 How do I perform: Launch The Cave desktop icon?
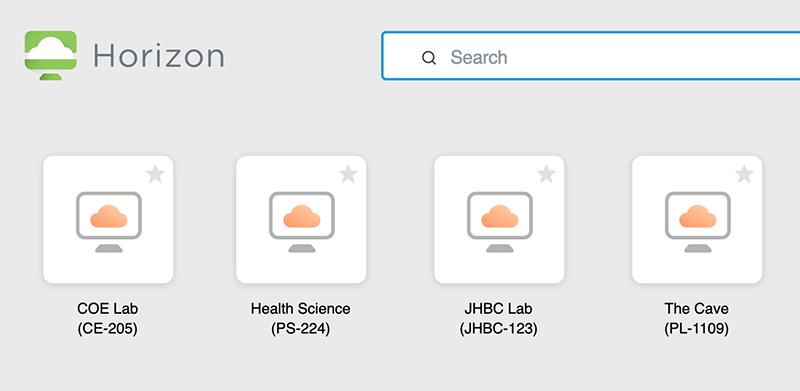tap(697, 222)
